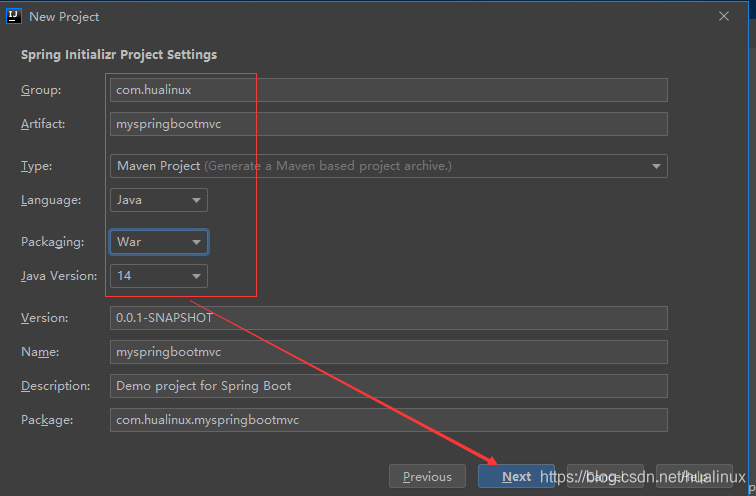Click the Help button
The height and width of the screenshot is (496, 756).
694,476
